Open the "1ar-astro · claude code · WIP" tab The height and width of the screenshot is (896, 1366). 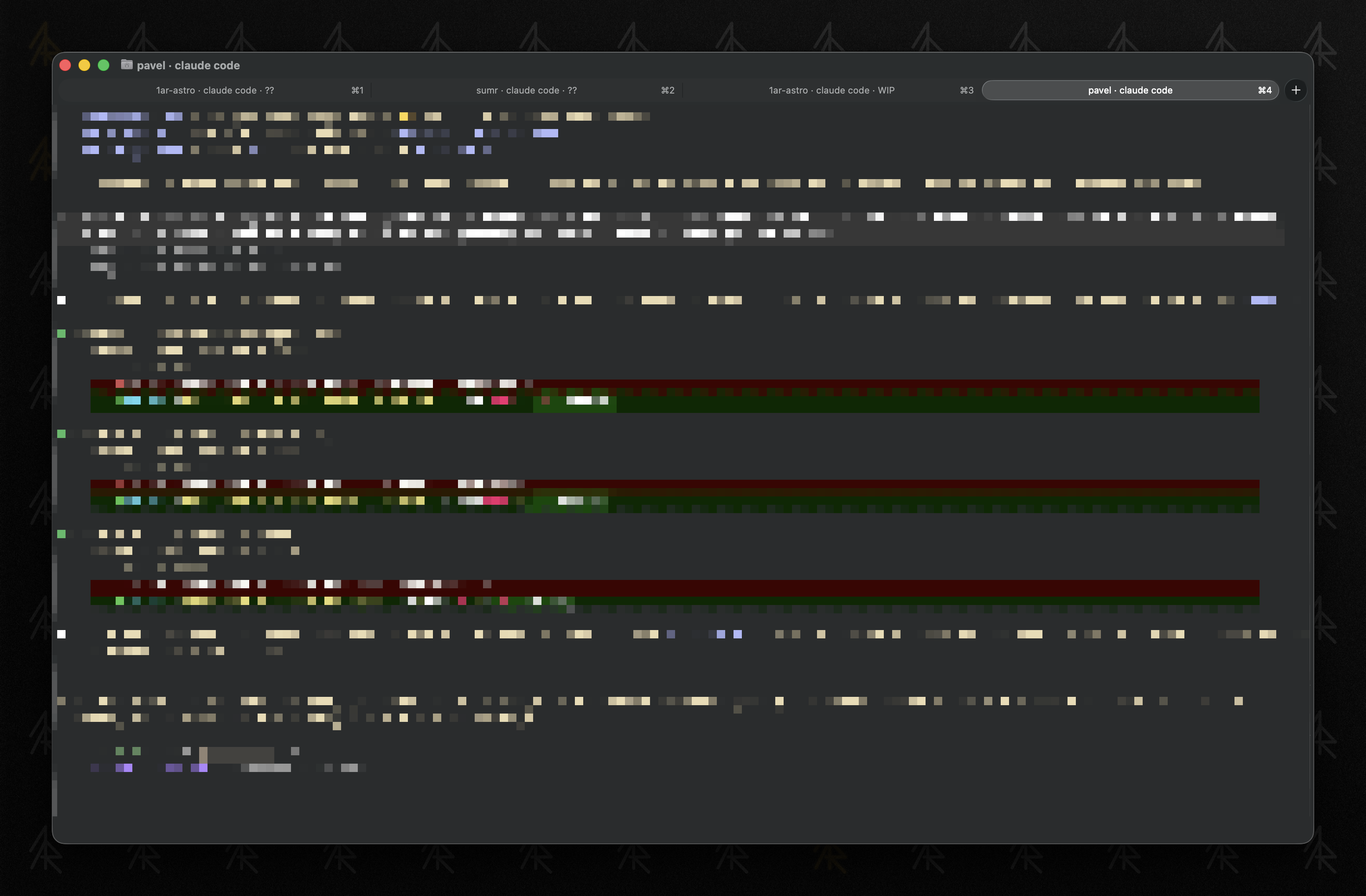point(831,90)
